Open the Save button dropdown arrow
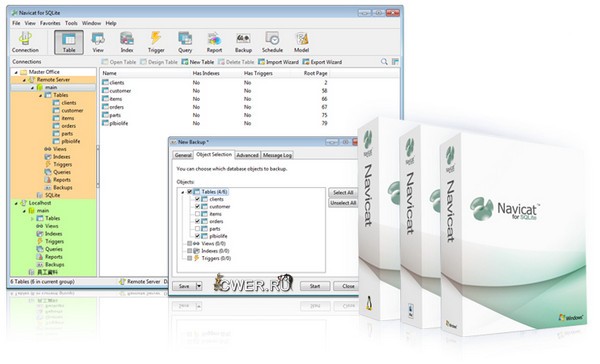This screenshot has height=364, width=600. coord(199,286)
